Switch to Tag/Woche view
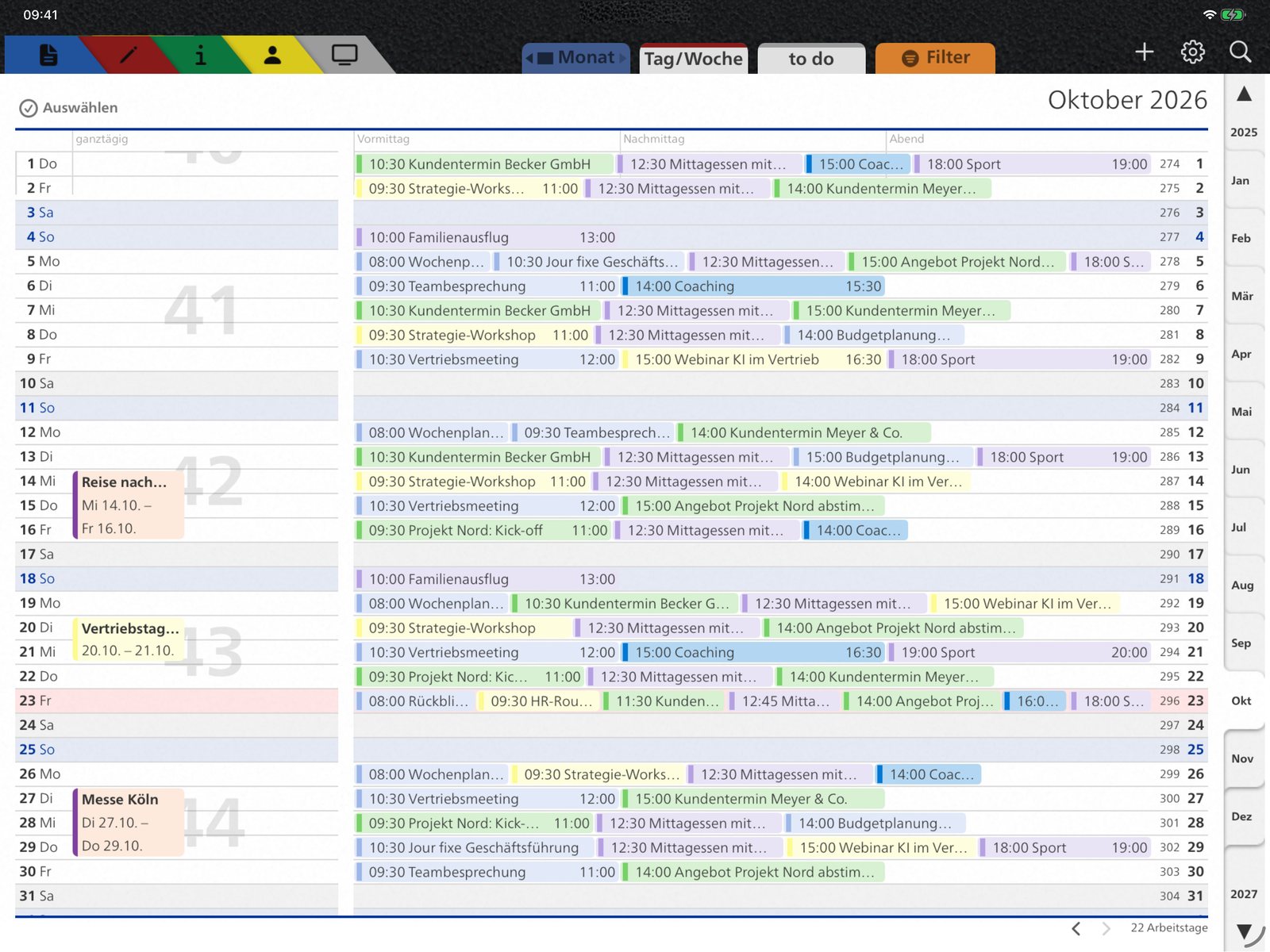 coord(694,58)
